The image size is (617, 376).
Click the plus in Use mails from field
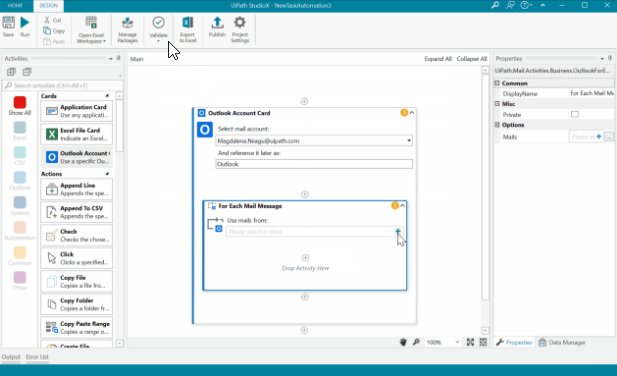[398, 231]
